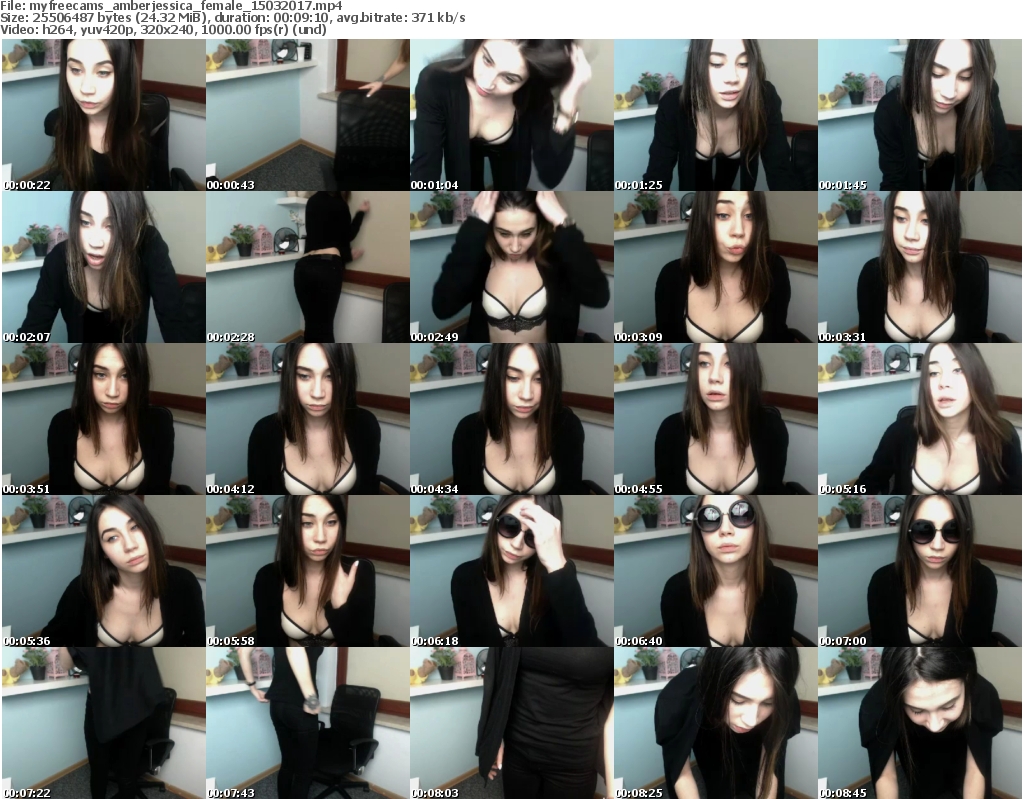Click the 00:03:09 video frame
The width and height of the screenshot is (1024, 799).
point(716,267)
